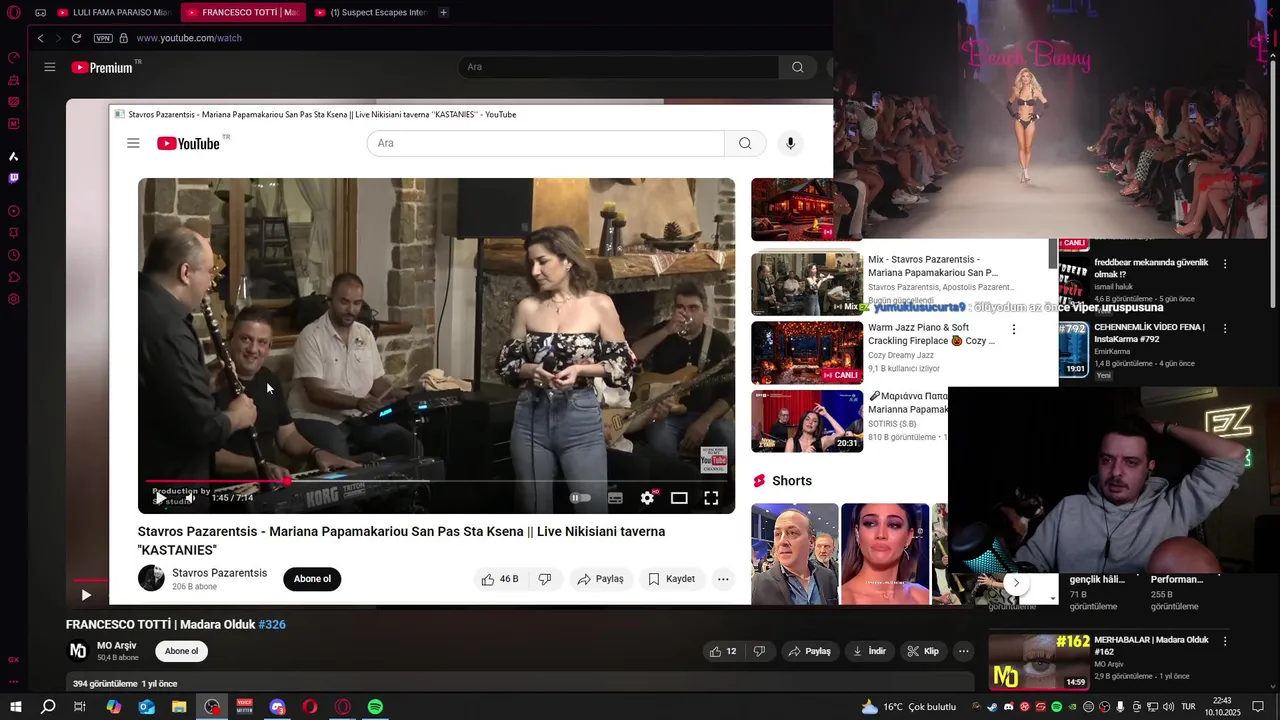1280x720 pixels.
Task: Dislike the FRANCESCO TOTTI video
Action: coord(759,651)
